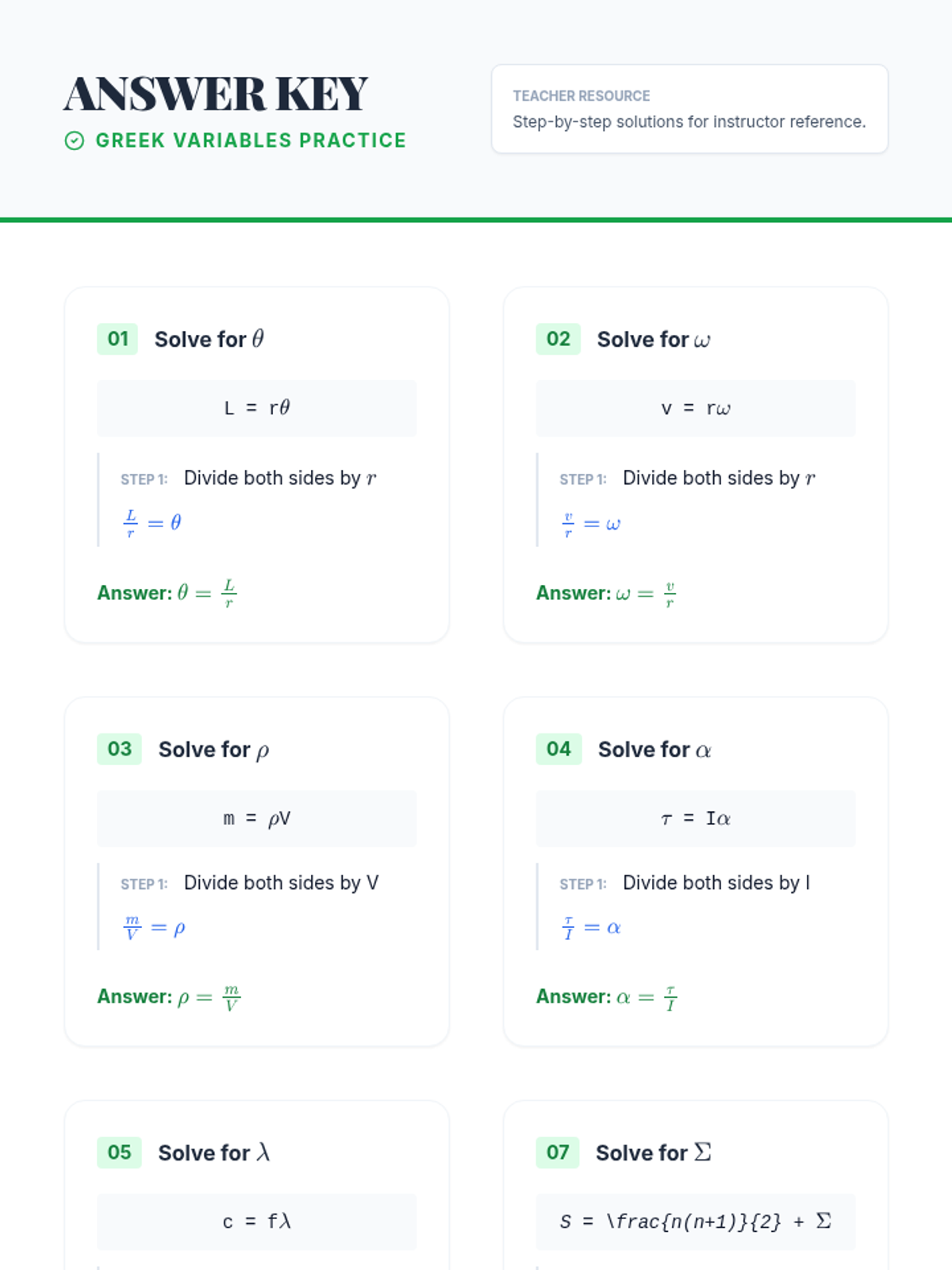Click the Answer θ = L/r line
The width and height of the screenshot is (952, 1270).
pyautogui.click(x=167, y=593)
